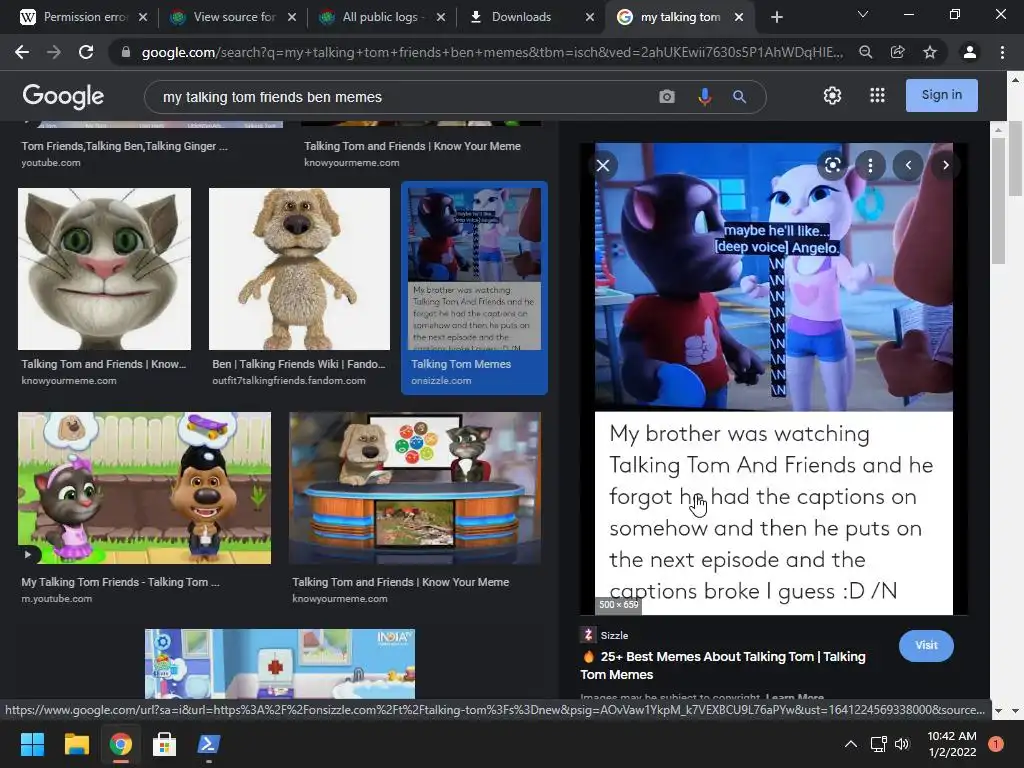Click the Ben | Talking Friends Wiki caption

299,372
